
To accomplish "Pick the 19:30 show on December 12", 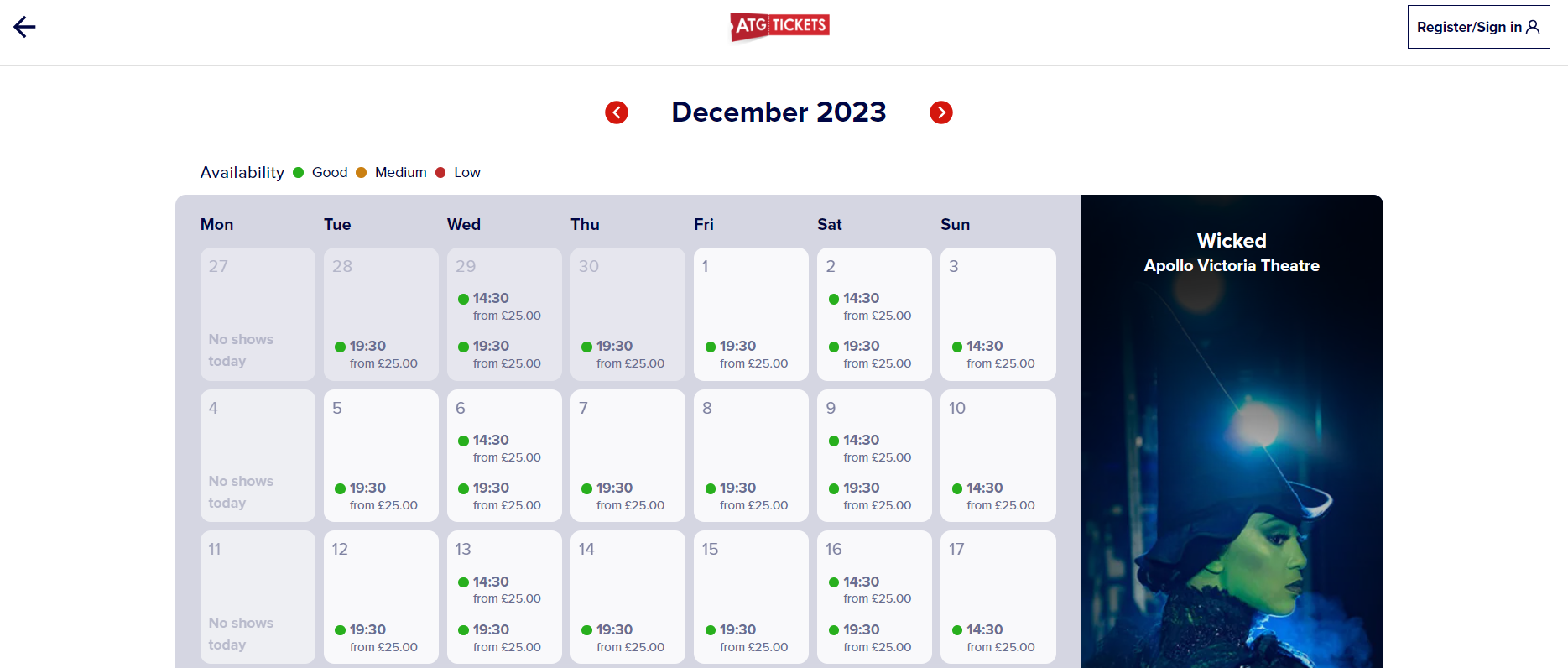I will tap(367, 630).
